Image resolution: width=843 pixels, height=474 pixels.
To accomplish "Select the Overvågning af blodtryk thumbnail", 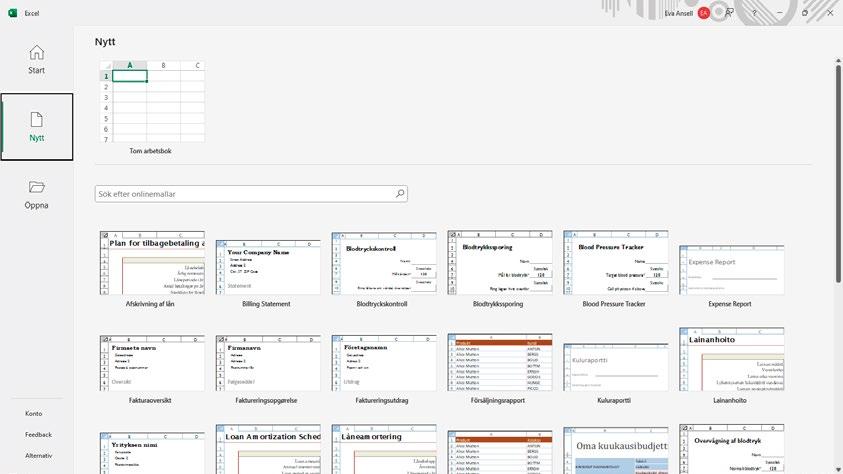I will [x=732, y=449].
